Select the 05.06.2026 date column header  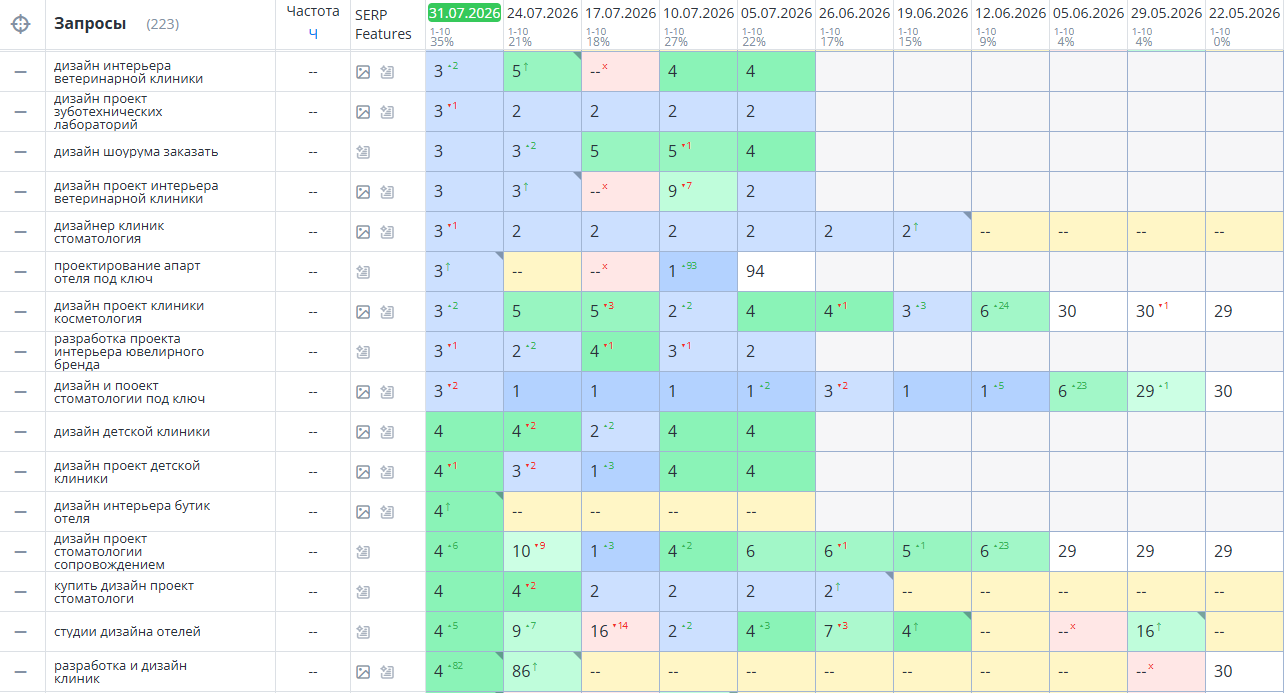[x=1088, y=13]
